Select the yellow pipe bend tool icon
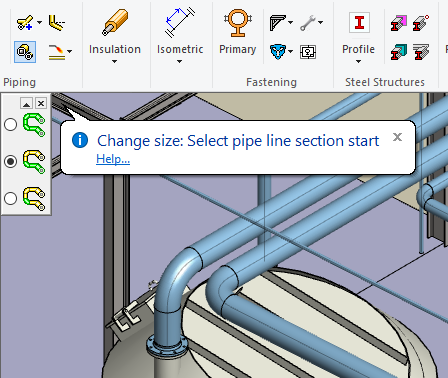 coord(56,23)
